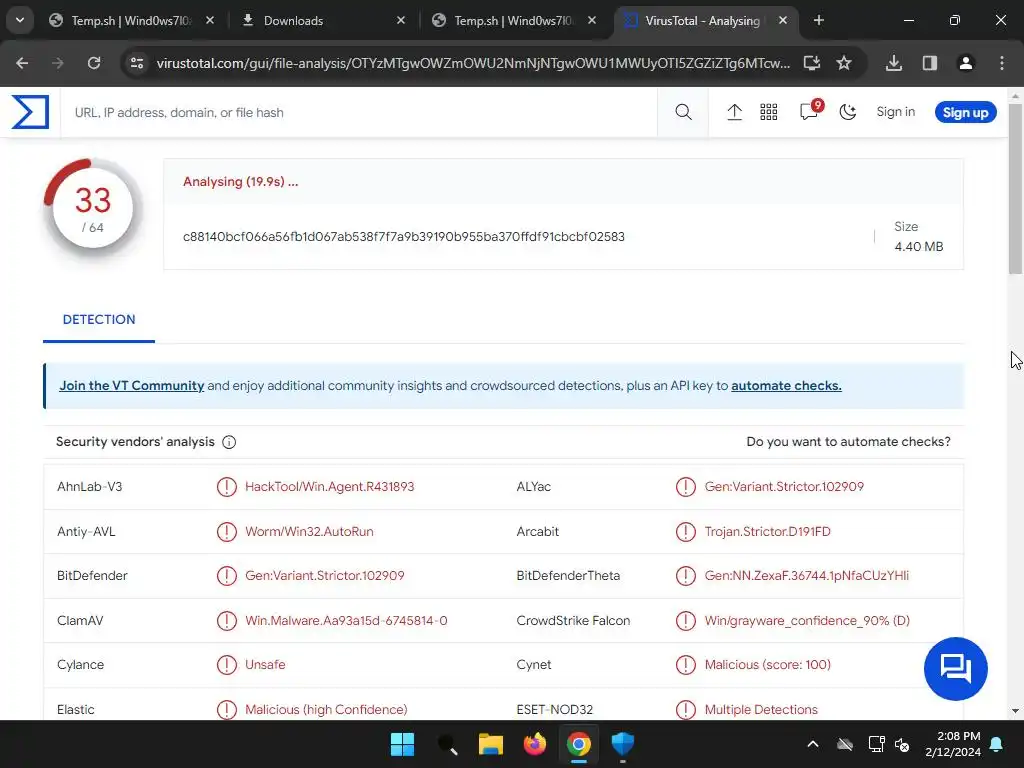The height and width of the screenshot is (768, 1024).
Task: Click the alert icon next to AhnLab-V3
Action: 227,487
